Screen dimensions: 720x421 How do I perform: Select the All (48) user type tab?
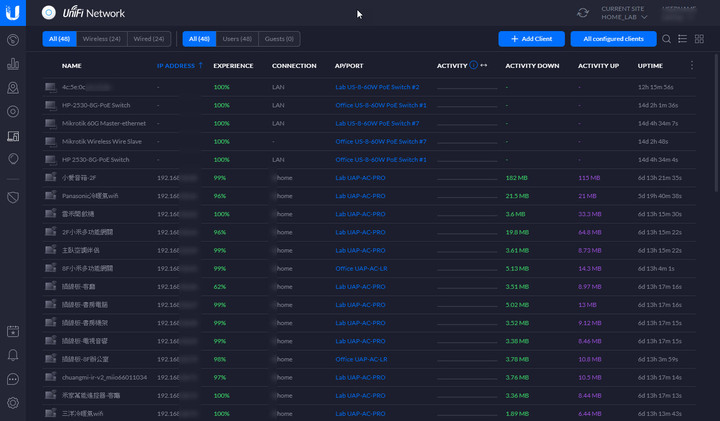pos(199,39)
